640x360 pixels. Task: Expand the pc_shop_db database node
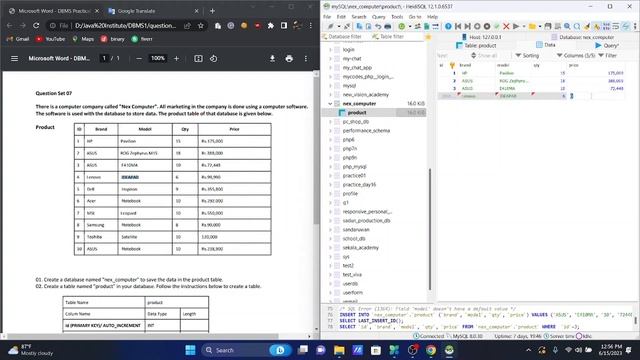click(x=330, y=122)
